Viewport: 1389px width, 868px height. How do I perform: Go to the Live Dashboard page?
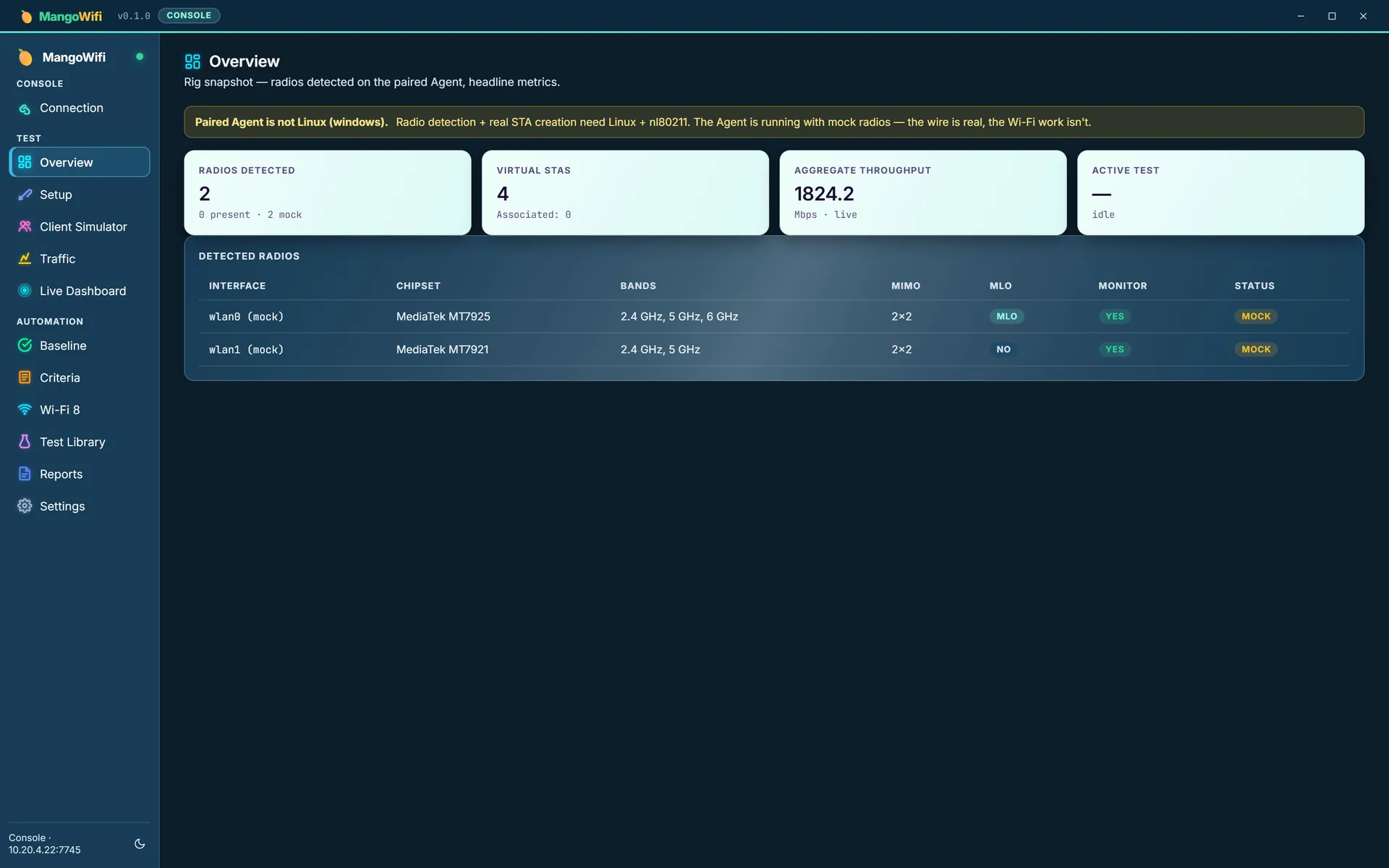(80, 291)
